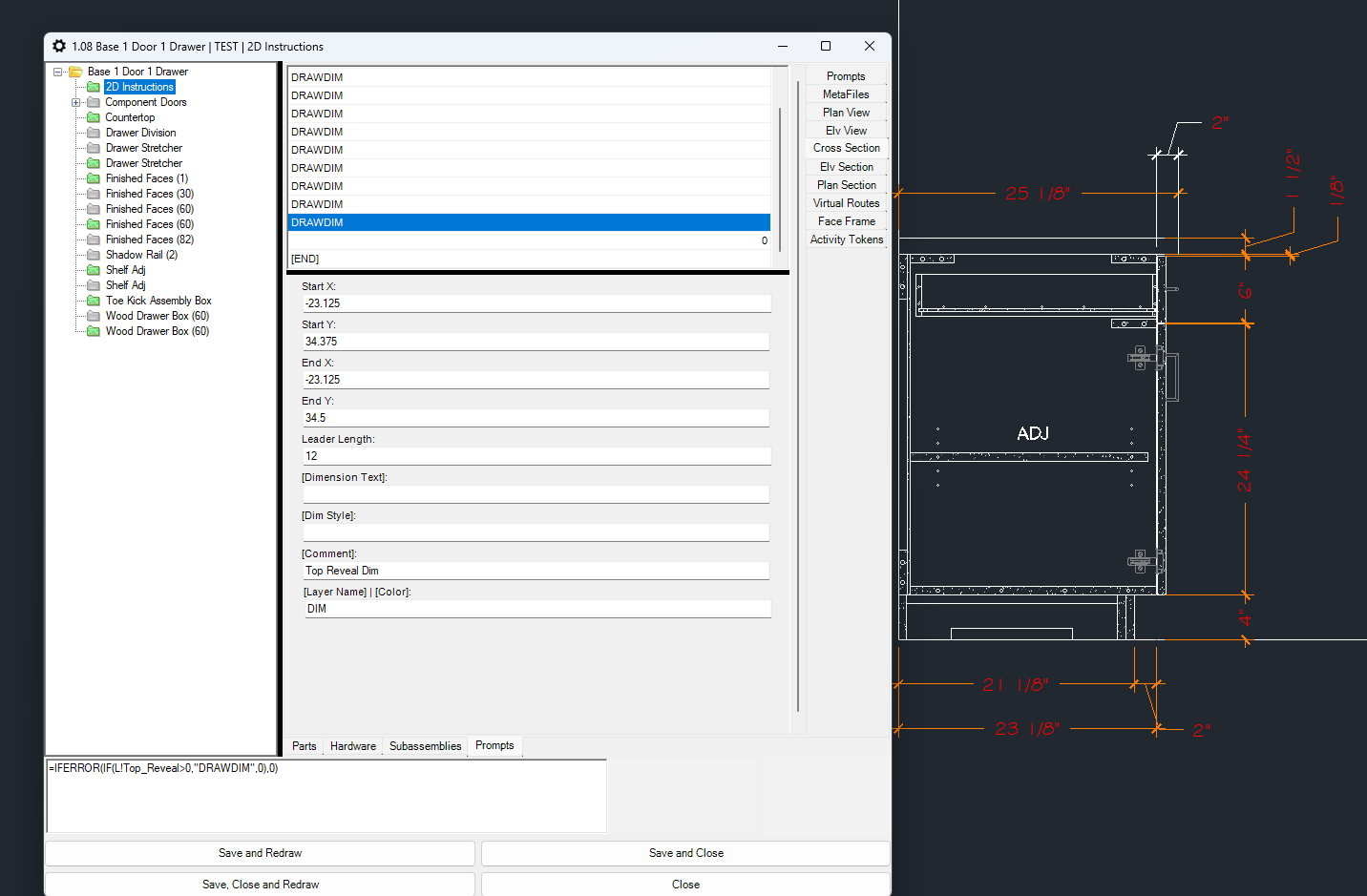Screen dimensions: 1367x896
Task: Click Save and Redraw button
Action: click(260, 853)
